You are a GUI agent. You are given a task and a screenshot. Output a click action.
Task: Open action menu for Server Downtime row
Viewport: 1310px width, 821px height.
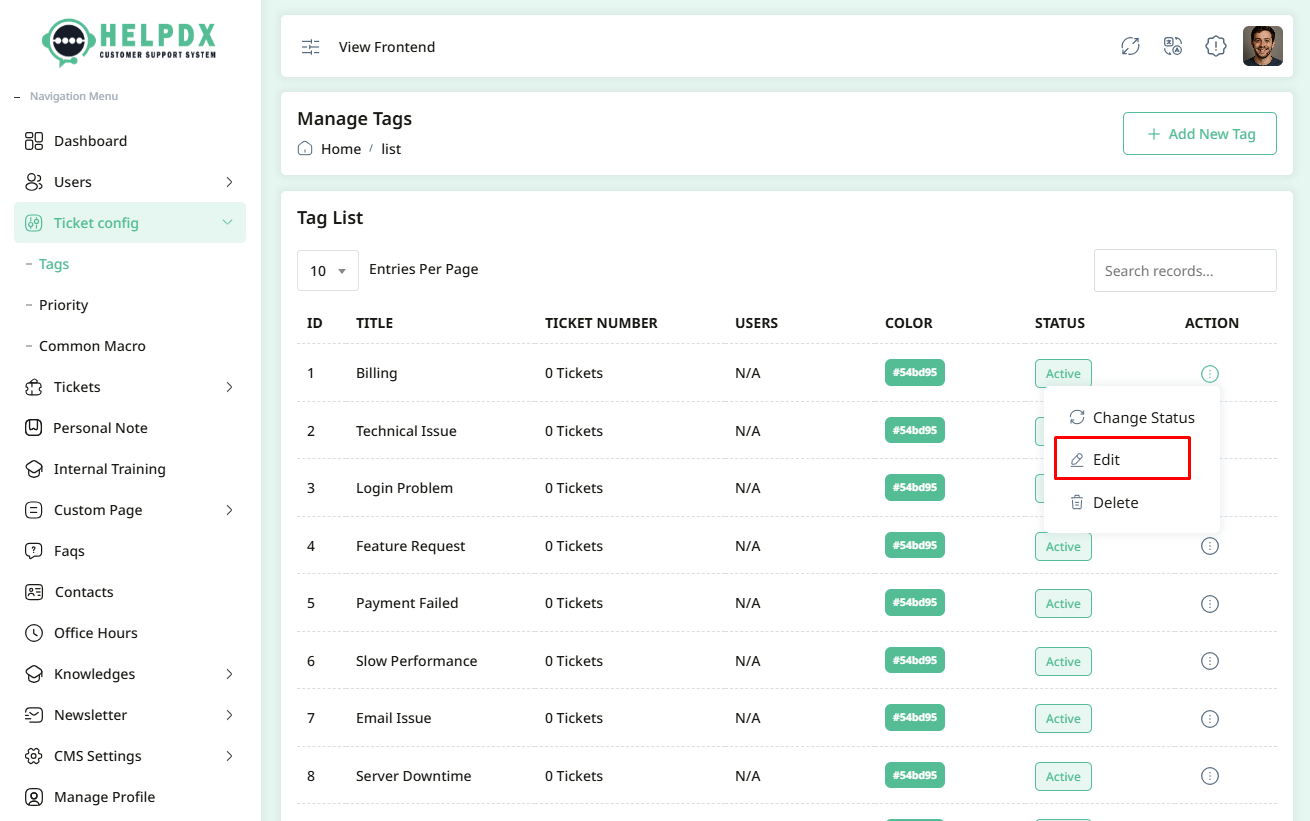(1210, 776)
